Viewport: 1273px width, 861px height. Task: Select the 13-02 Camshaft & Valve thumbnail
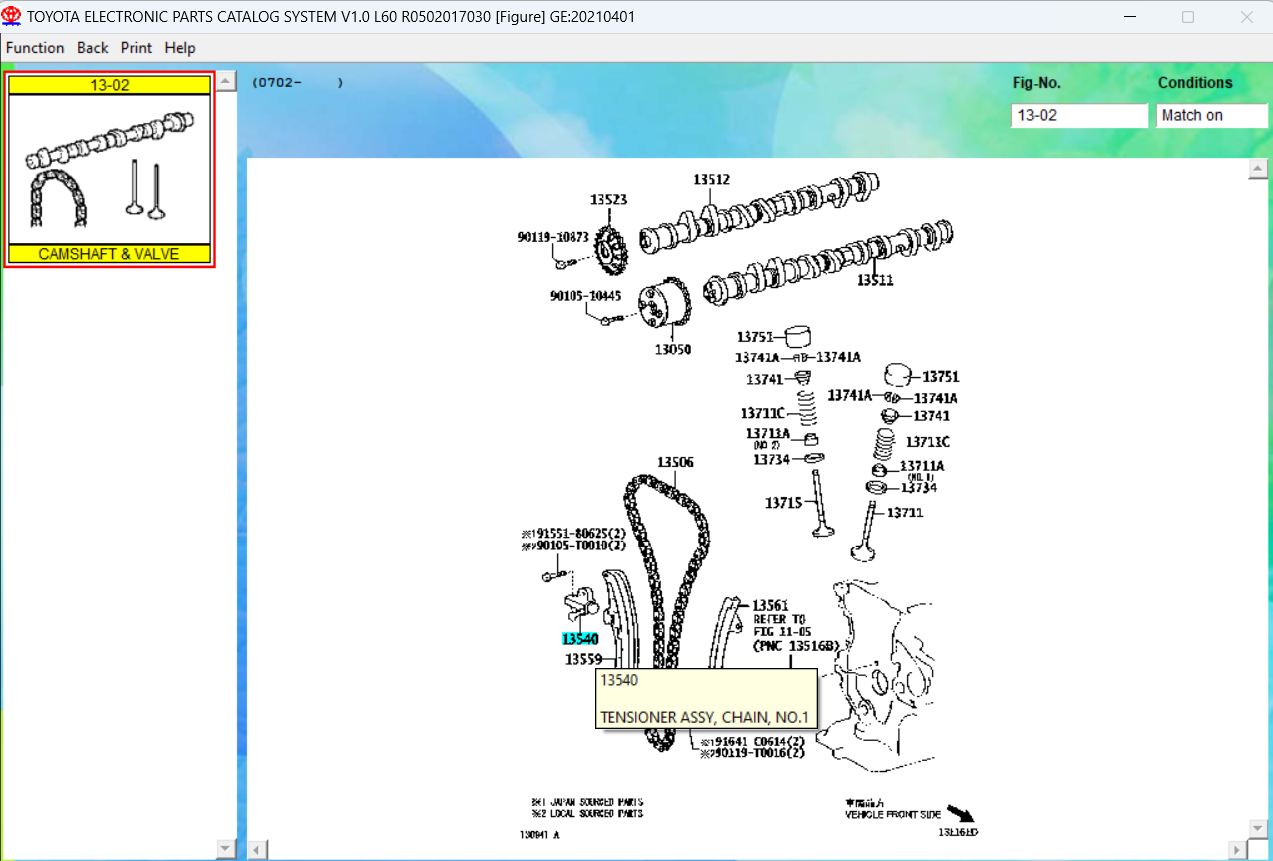tap(110, 169)
